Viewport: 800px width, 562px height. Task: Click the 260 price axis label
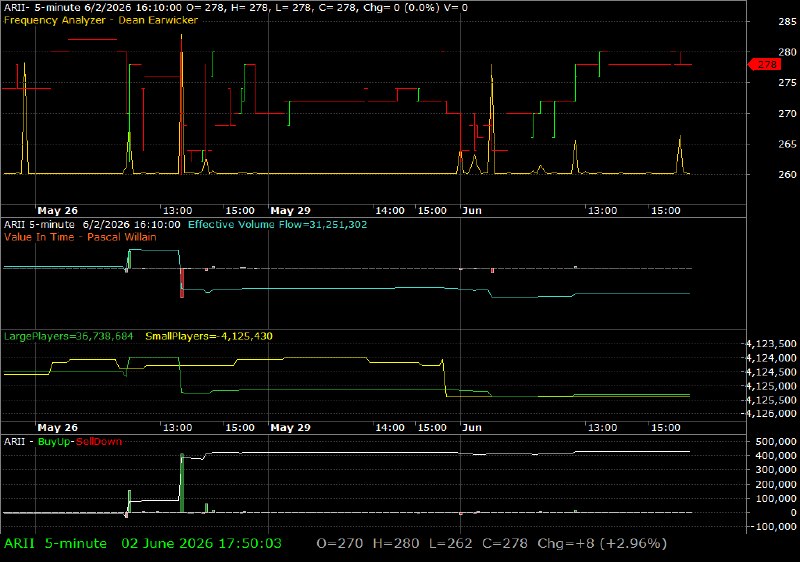coord(787,174)
